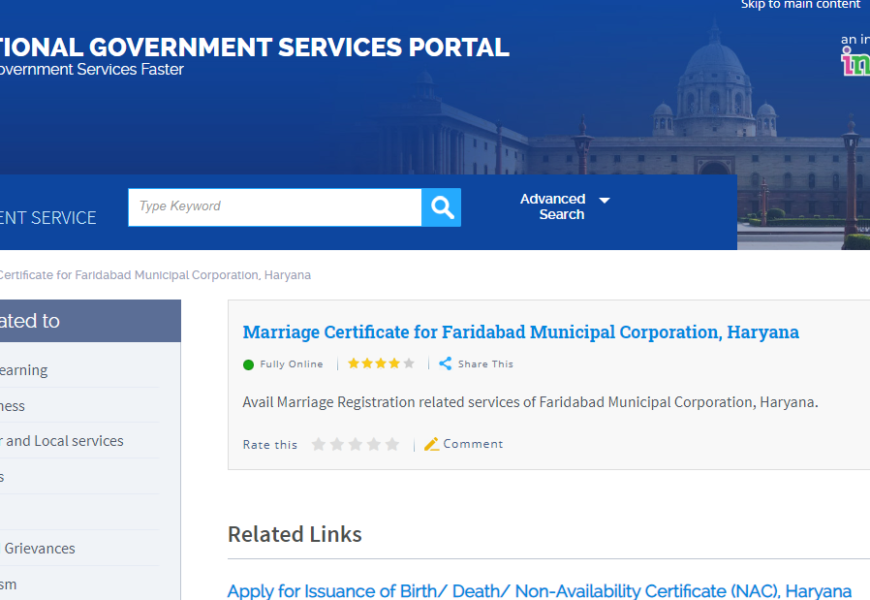Image resolution: width=870 pixels, height=600 pixels.
Task: Click the Share This icon
Action: tap(445, 364)
